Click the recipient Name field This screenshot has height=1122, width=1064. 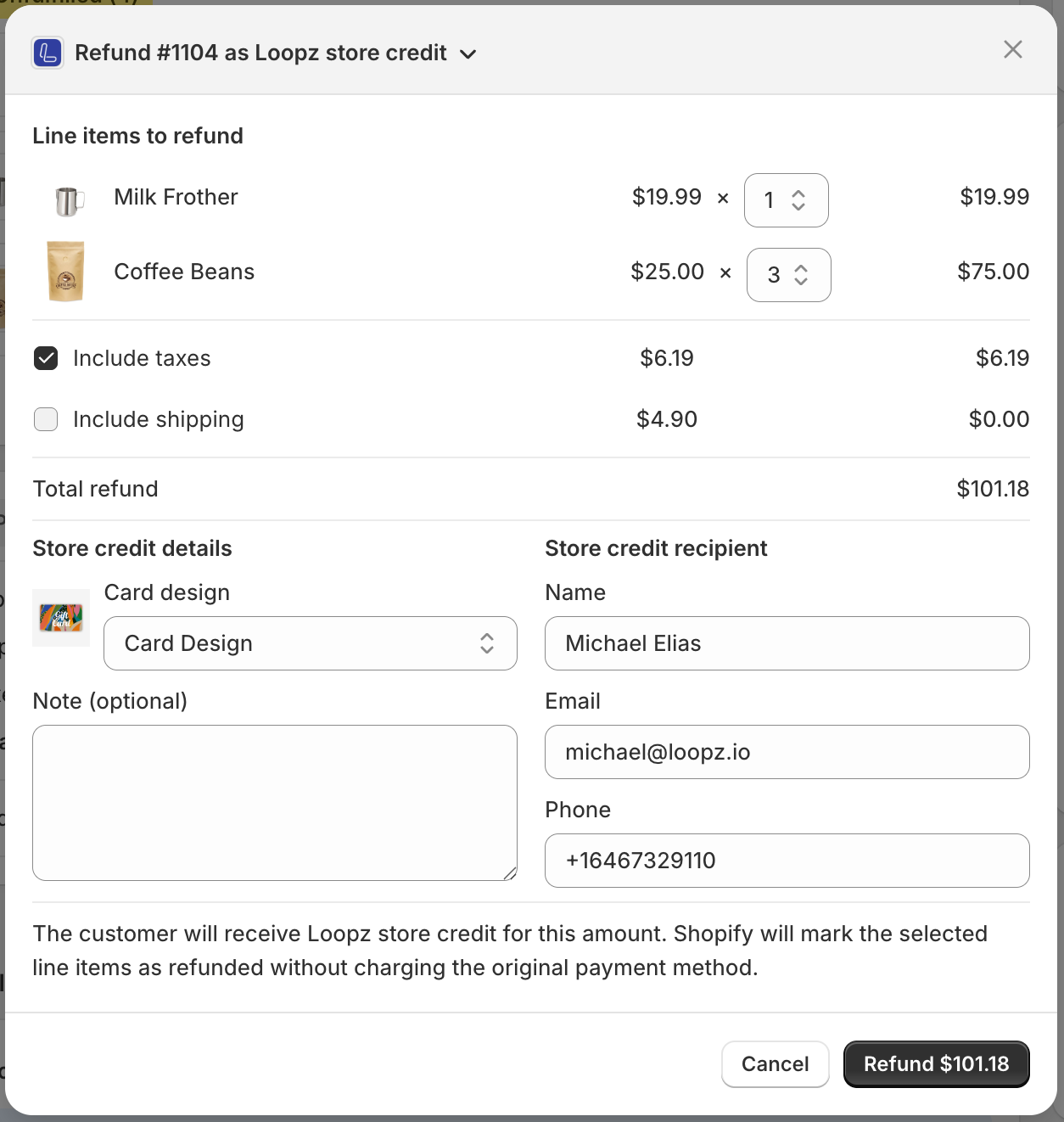pyautogui.click(x=787, y=643)
